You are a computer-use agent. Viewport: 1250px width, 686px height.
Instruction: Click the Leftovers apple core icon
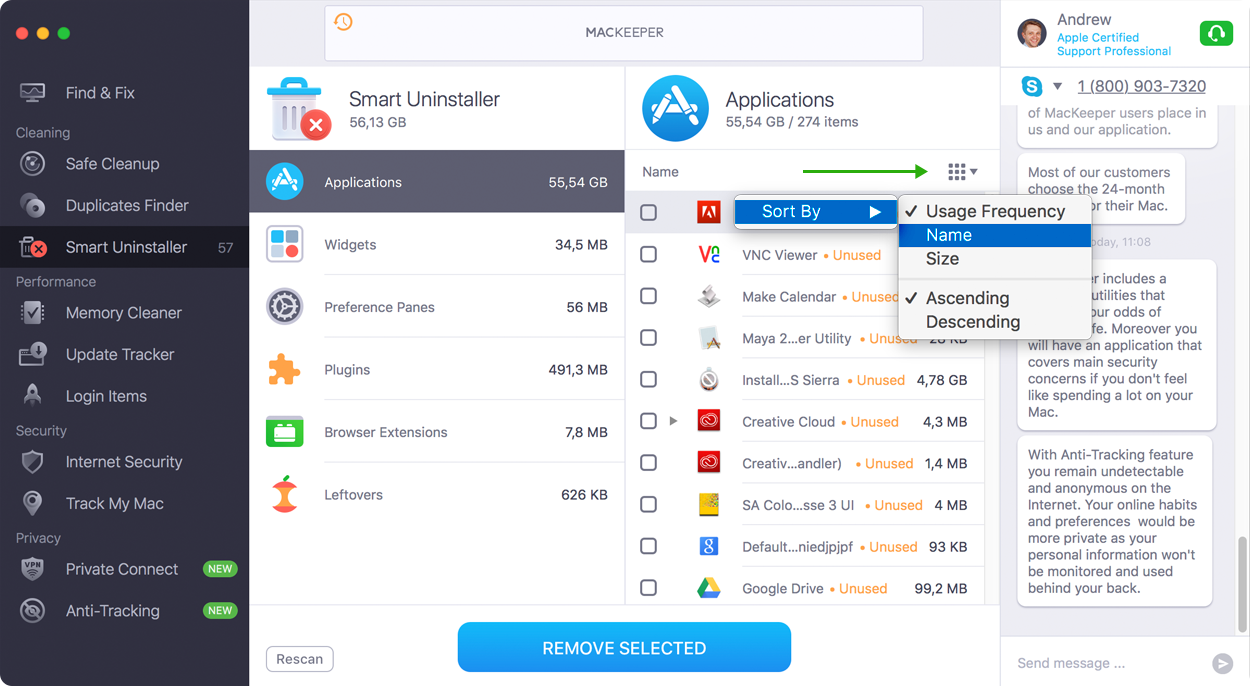(285, 495)
